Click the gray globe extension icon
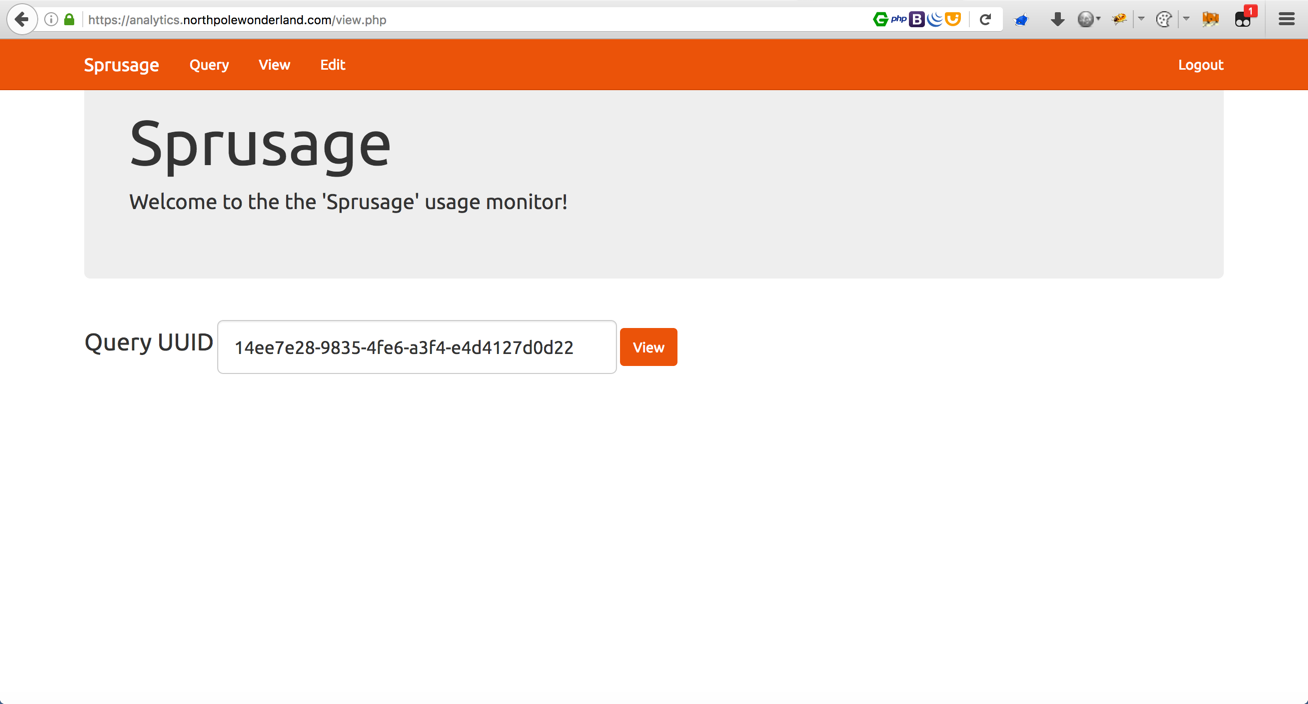The image size is (1308, 704). tap(1085, 19)
